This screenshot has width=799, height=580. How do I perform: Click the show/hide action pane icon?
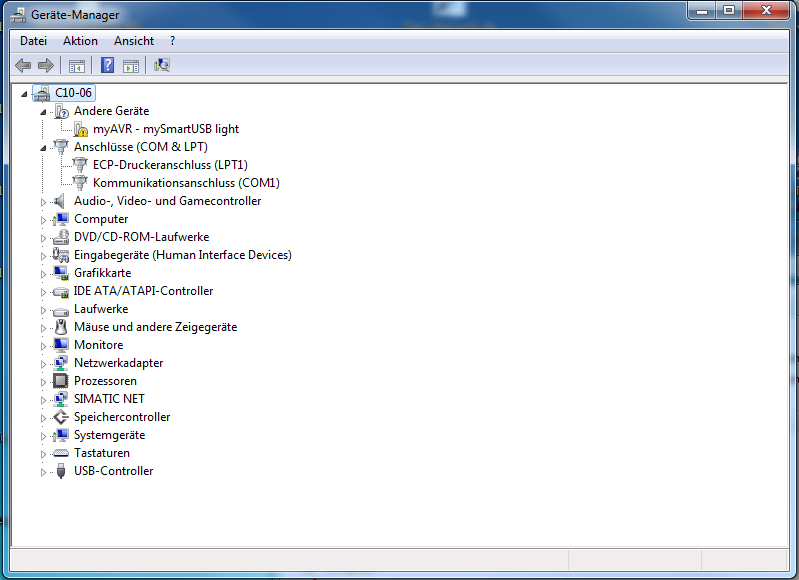tap(131, 66)
